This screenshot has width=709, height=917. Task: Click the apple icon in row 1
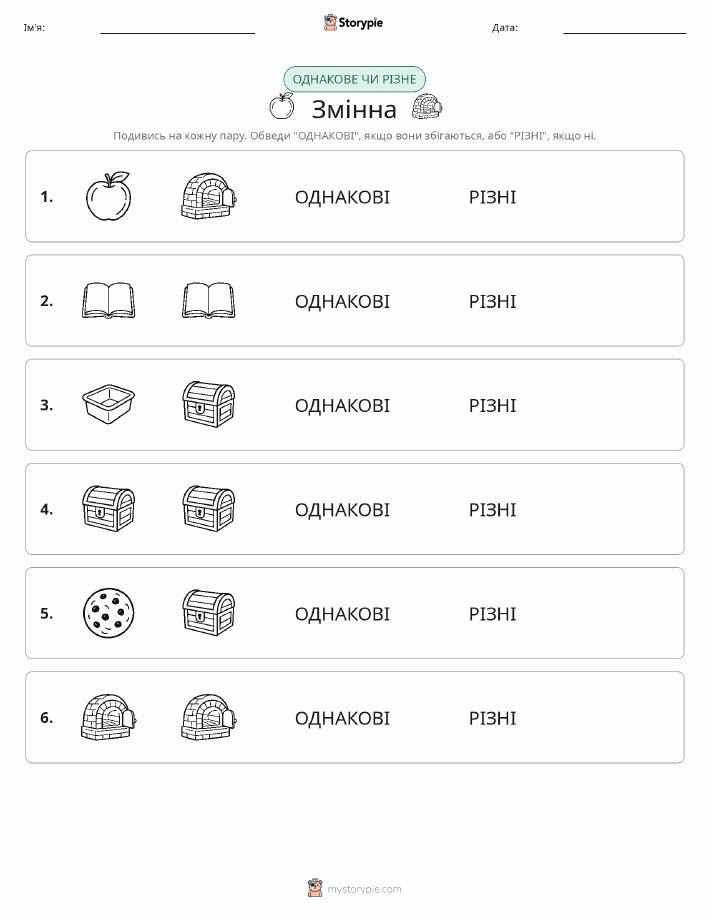tap(108, 196)
